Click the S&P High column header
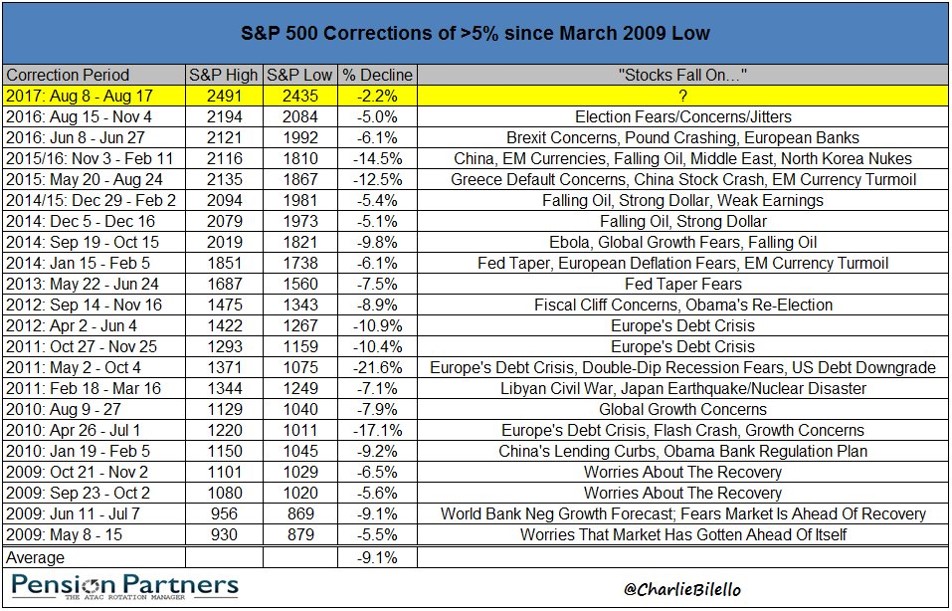This screenshot has height=611, width=952. click(x=224, y=75)
